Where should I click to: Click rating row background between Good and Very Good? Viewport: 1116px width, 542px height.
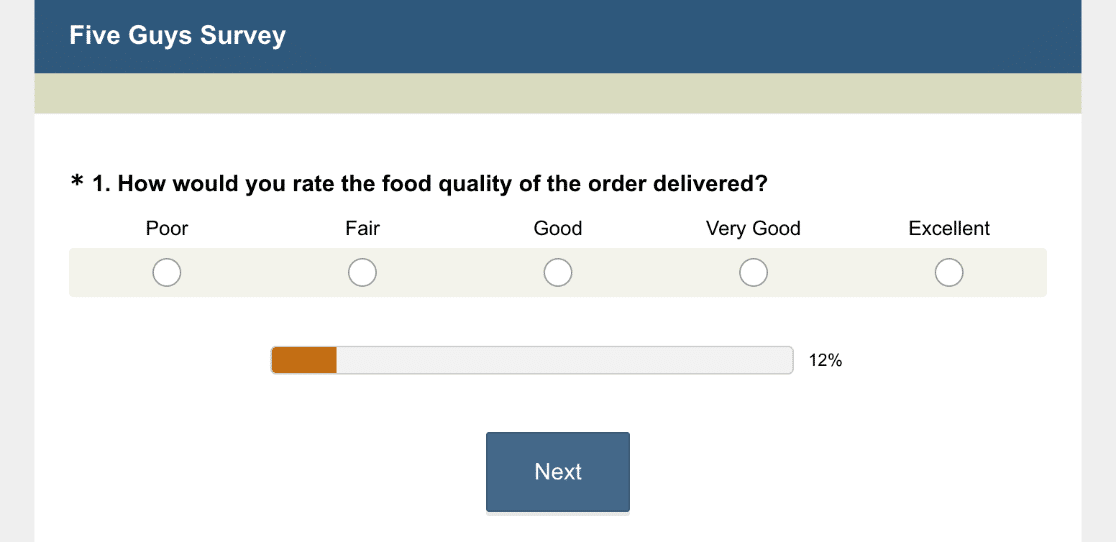[x=655, y=272]
